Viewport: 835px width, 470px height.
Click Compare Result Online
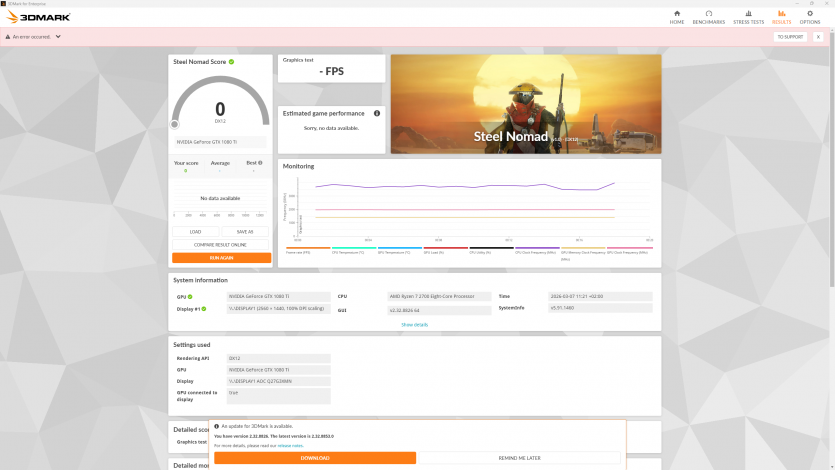pyautogui.click(x=221, y=244)
